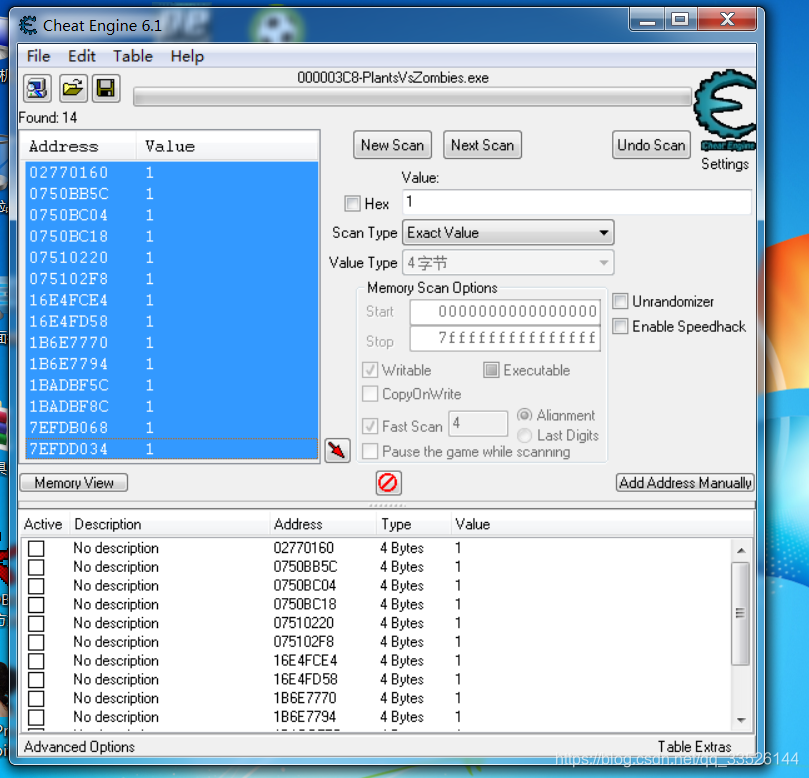
Task: Click address list scroll down arrow
Action: (x=741, y=720)
